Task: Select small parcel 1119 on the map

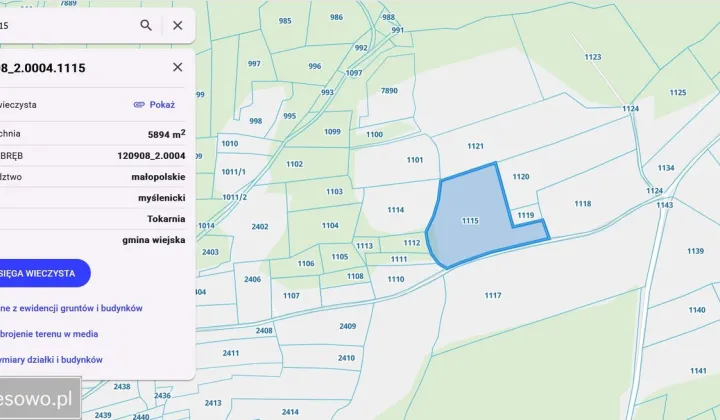Action: point(526,216)
